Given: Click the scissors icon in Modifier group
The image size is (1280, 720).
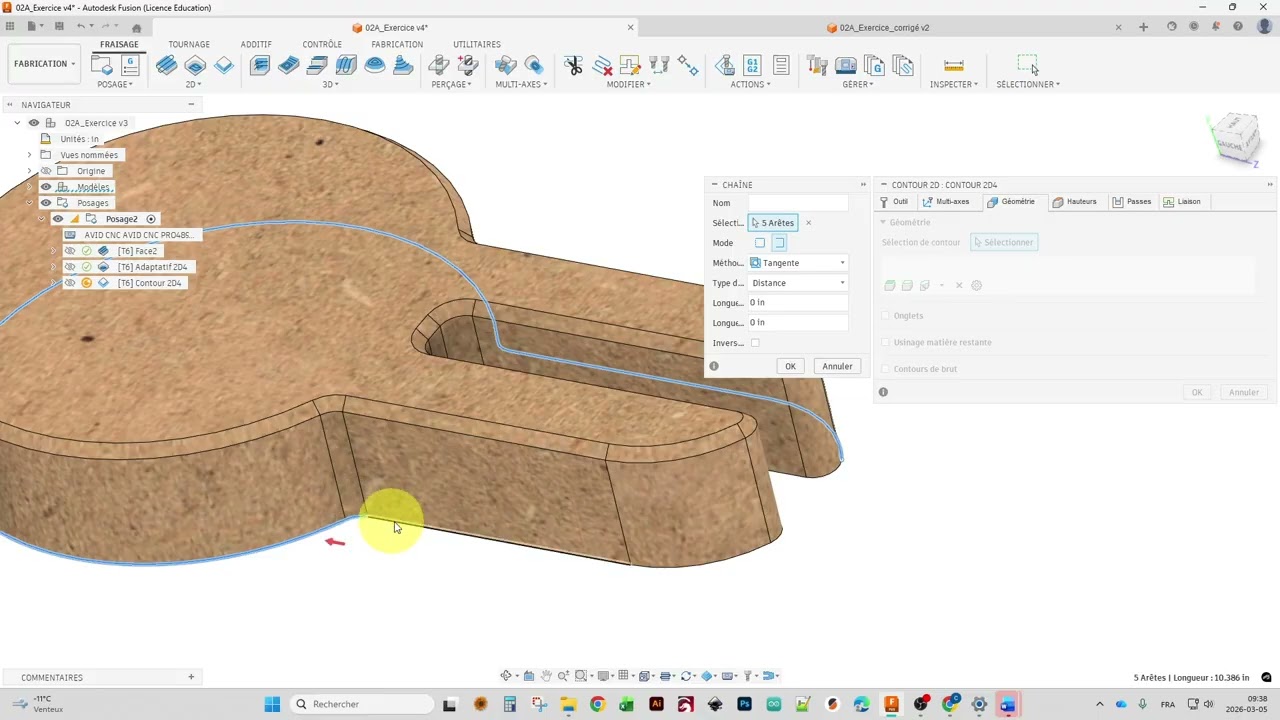Looking at the screenshot, I should click(x=573, y=65).
